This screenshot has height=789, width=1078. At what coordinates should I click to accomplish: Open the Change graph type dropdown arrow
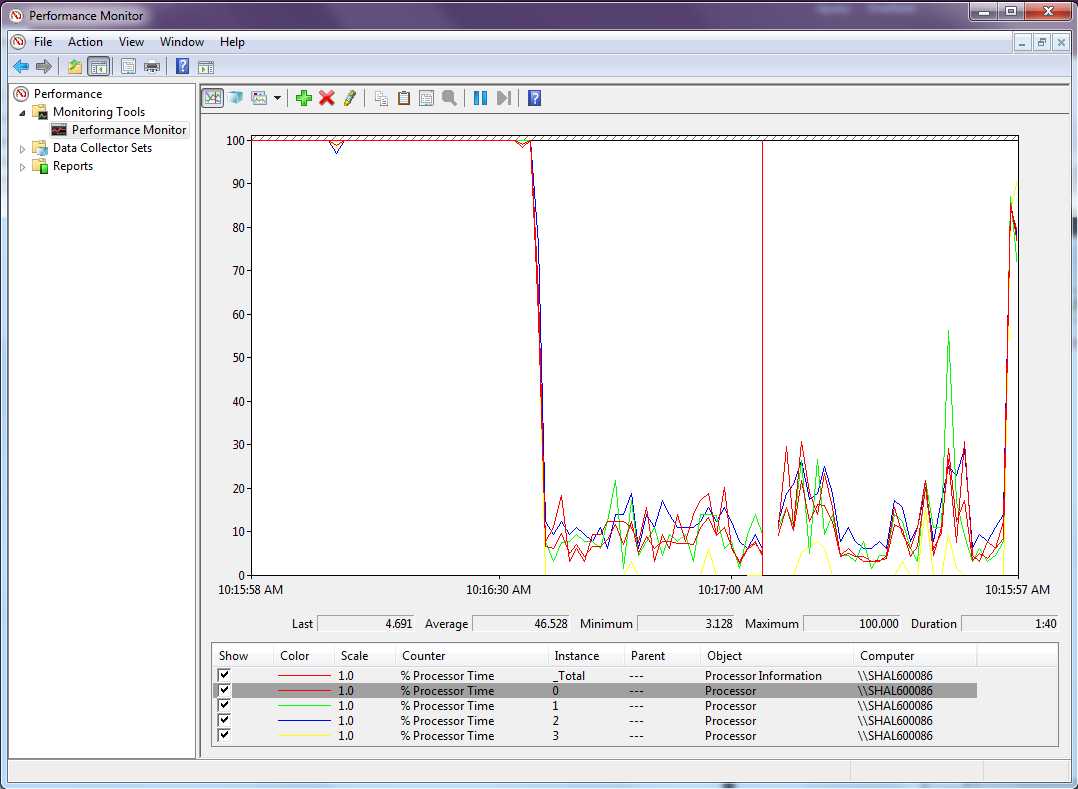277,98
